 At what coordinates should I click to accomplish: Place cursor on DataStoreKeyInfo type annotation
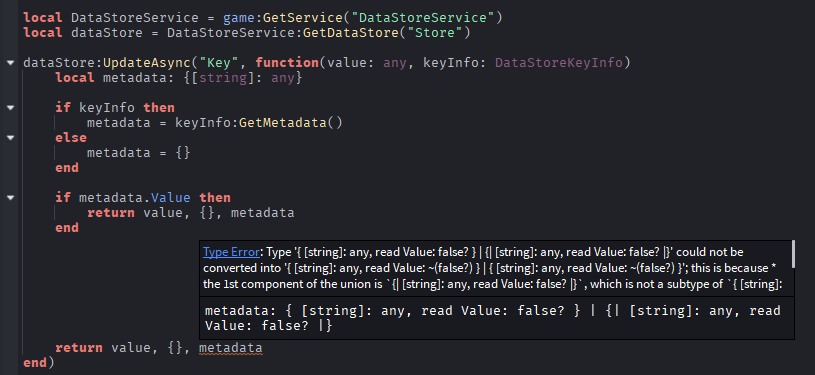tap(558, 63)
